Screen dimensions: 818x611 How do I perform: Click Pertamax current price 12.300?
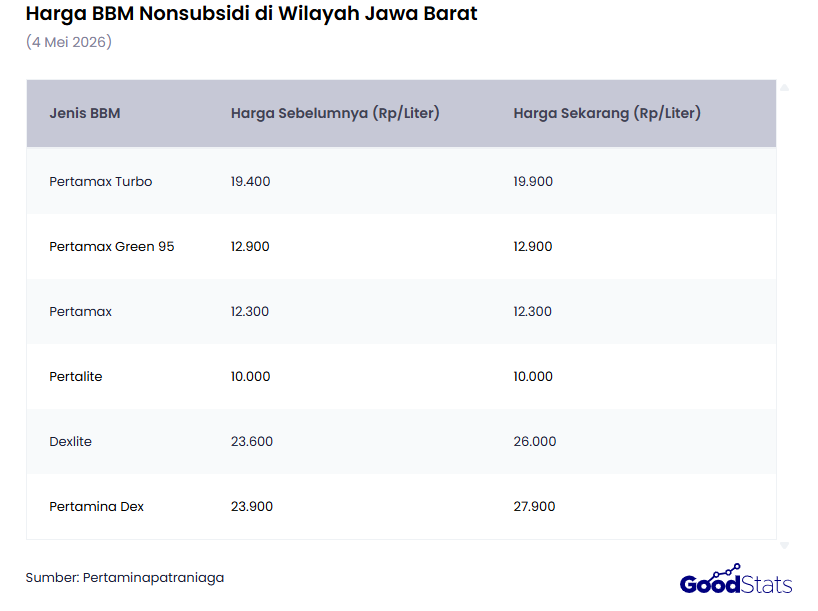coord(532,312)
